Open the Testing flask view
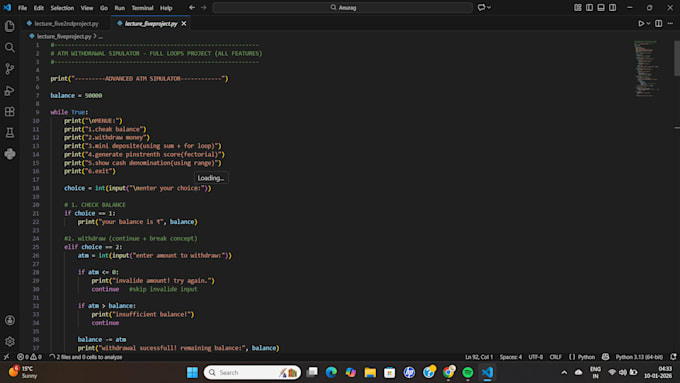This screenshot has height=383, width=680. (x=10, y=133)
